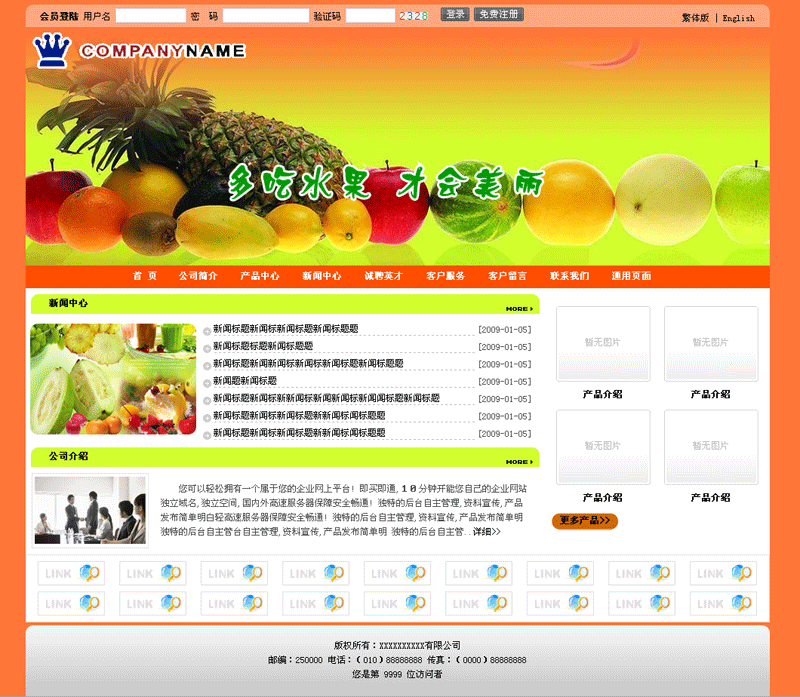Click the fruit photo in news section
The width and height of the screenshot is (800, 697).
point(113,378)
